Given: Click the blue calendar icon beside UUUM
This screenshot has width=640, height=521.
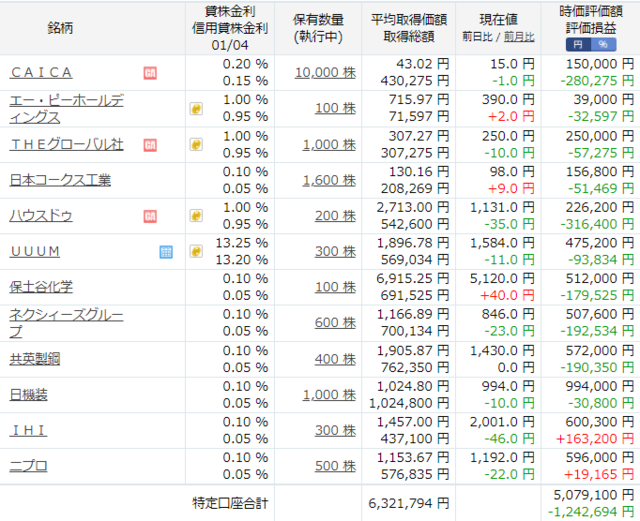Looking at the screenshot, I should pyautogui.click(x=166, y=252).
